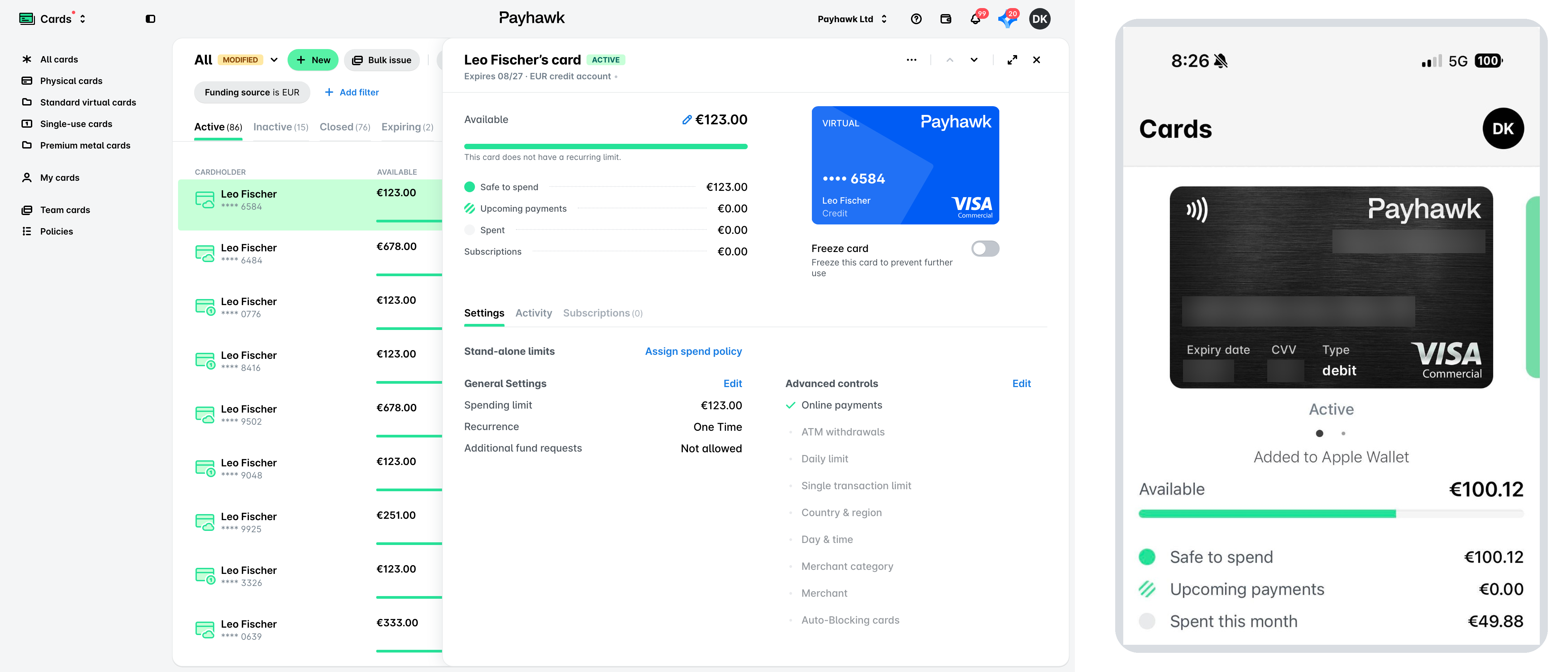
Task: Switch to the Expiring (2) tab
Action: click(x=407, y=127)
